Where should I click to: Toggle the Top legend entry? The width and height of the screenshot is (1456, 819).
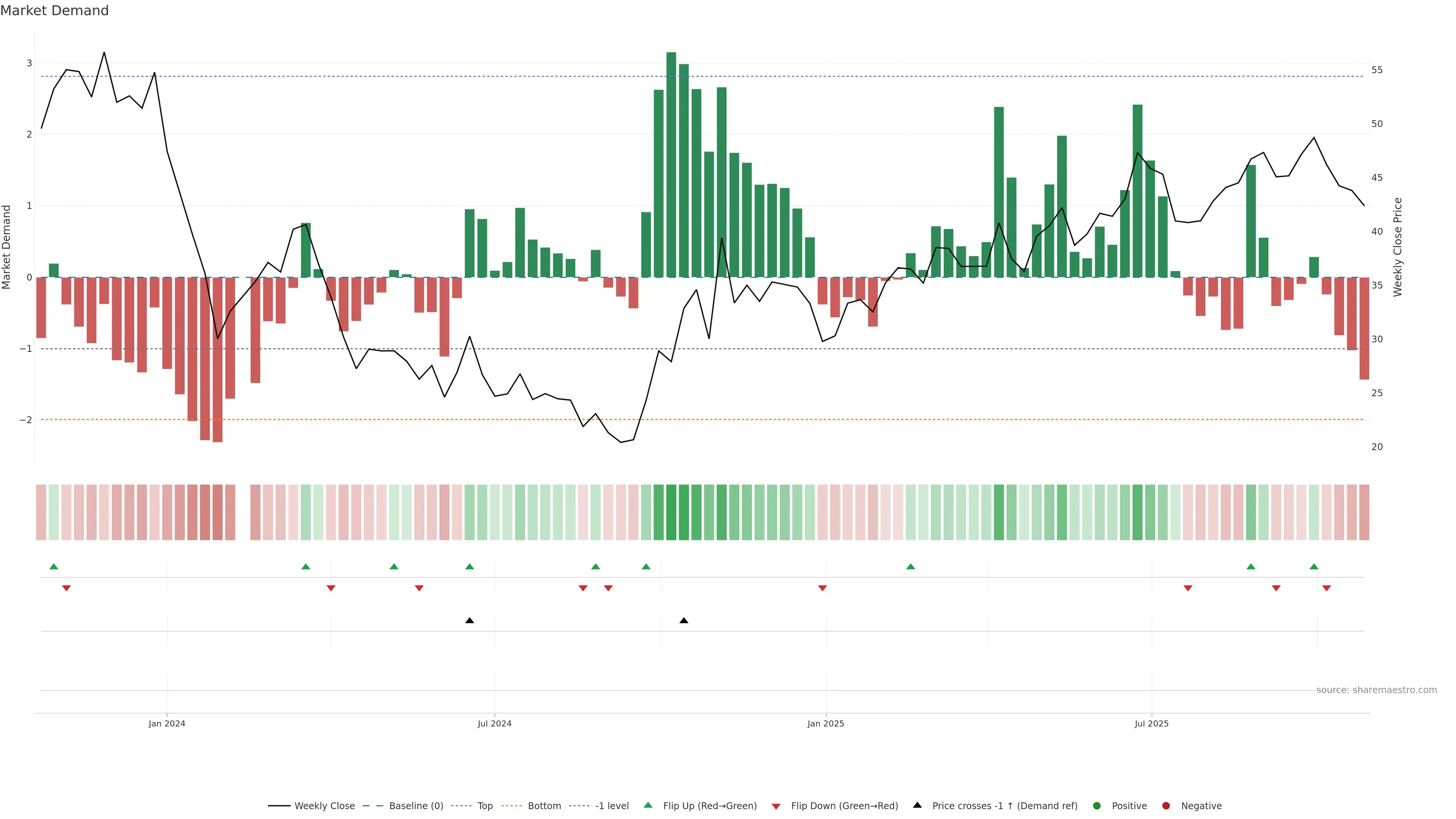coord(485,805)
